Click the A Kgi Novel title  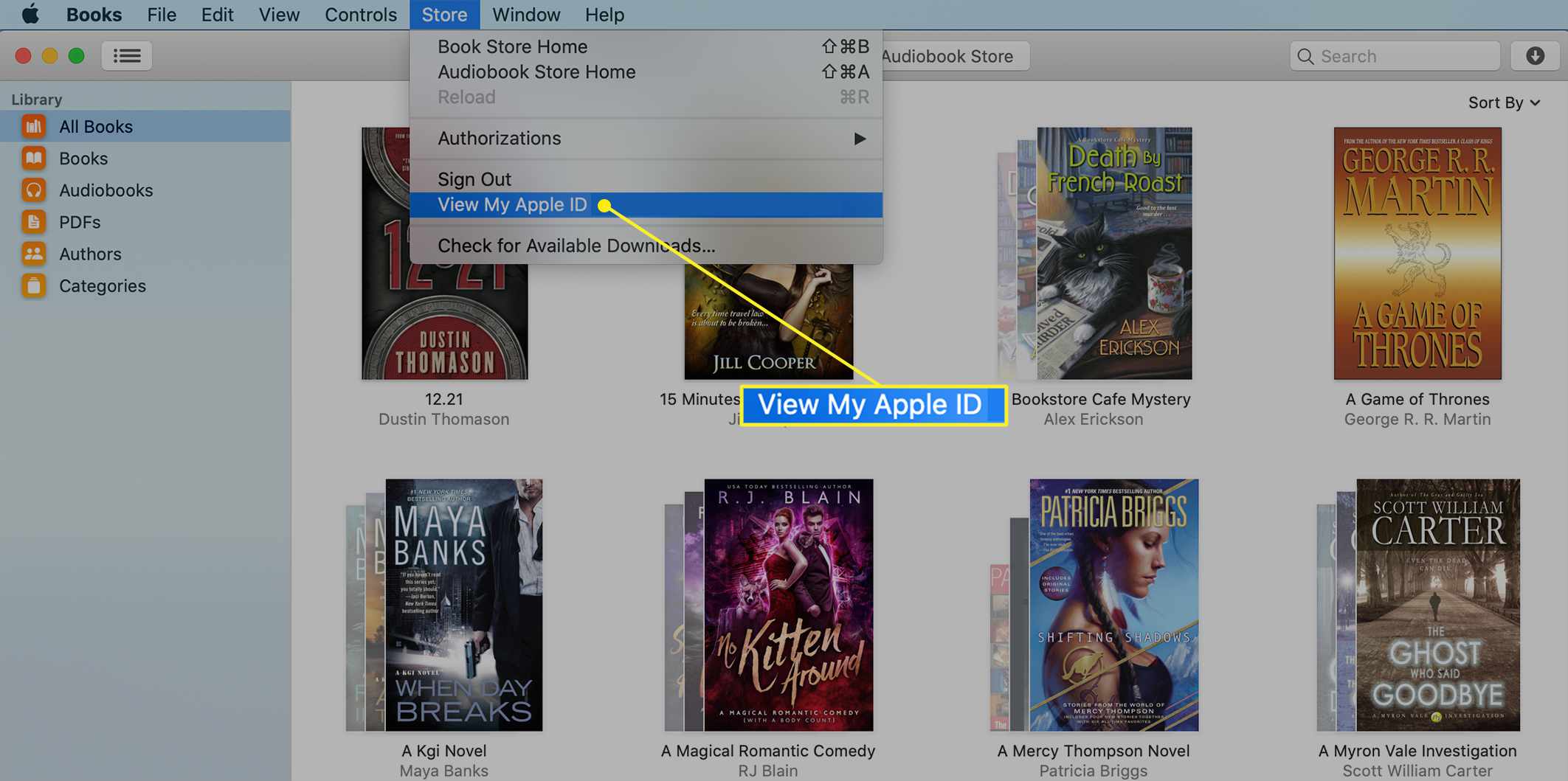click(x=443, y=751)
